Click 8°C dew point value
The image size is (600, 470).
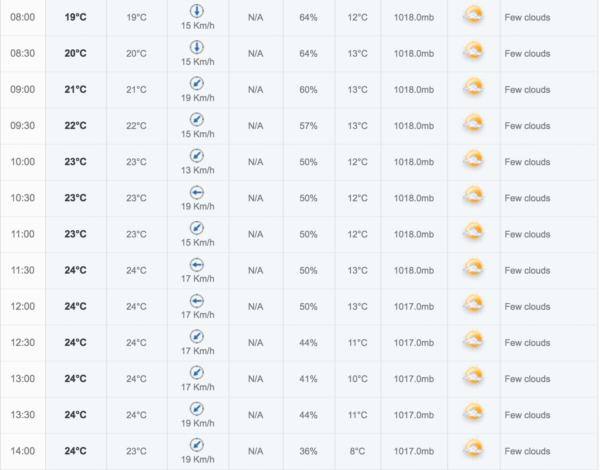tap(357, 451)
